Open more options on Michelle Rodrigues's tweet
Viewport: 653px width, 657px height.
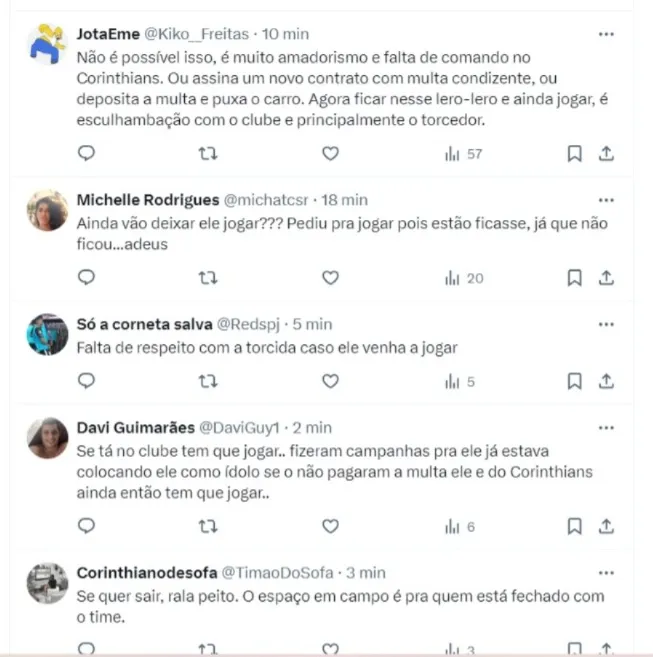coord(606,200)
